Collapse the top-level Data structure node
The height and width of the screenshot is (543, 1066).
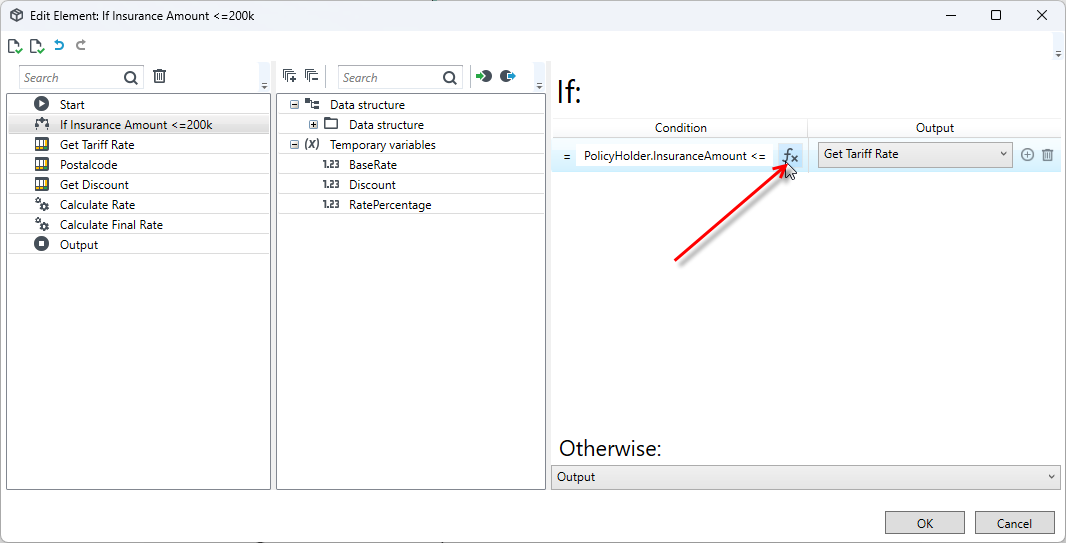tap(294, 105)
